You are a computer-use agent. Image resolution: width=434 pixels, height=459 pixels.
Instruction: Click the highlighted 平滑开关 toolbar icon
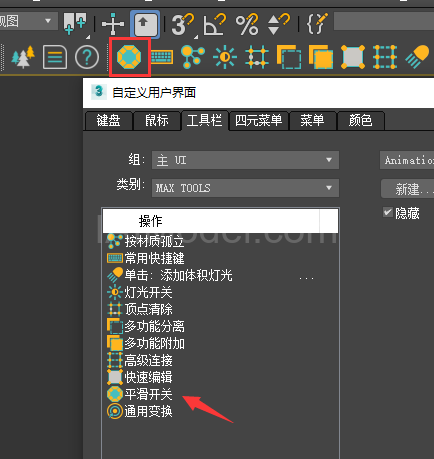coord(129,57)
